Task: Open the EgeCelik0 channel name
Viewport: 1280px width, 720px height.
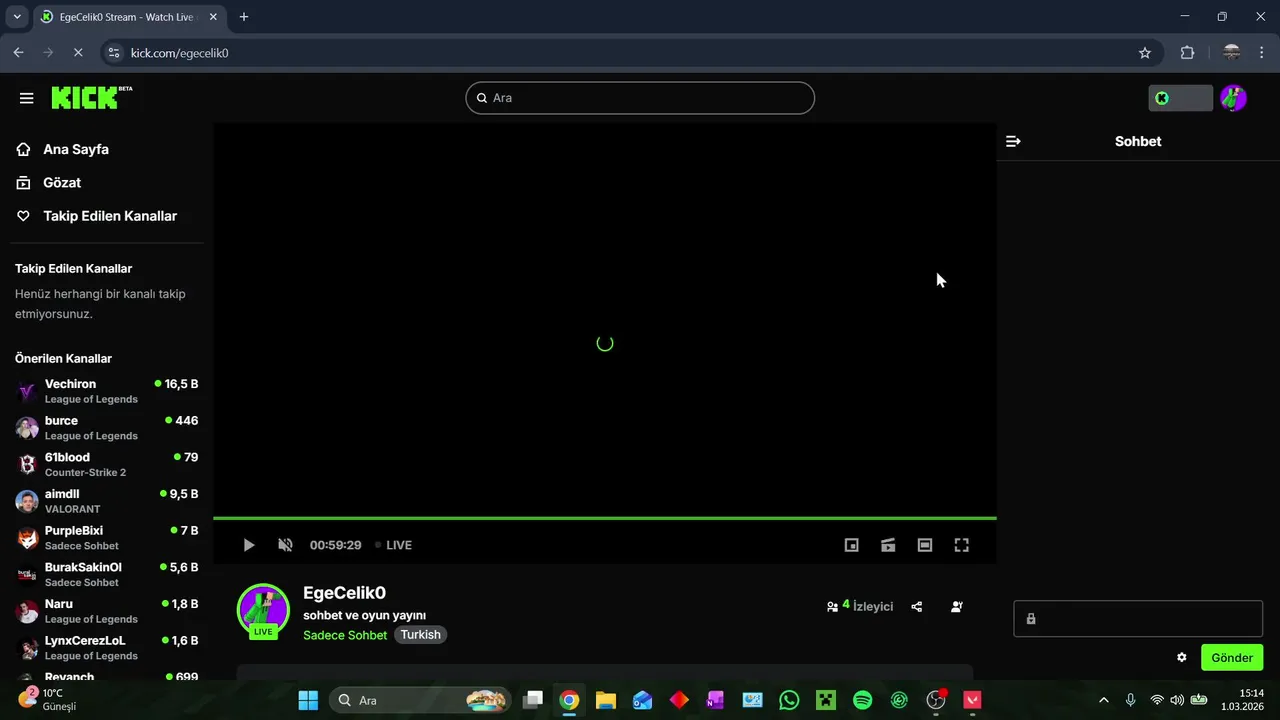Action: pos(344,593)
